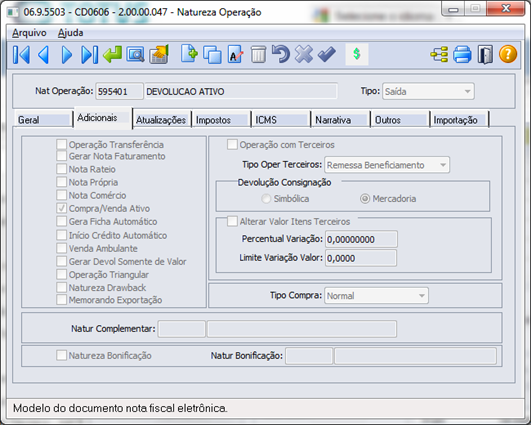Open the Arquivo menu

[x=29, y=33]
